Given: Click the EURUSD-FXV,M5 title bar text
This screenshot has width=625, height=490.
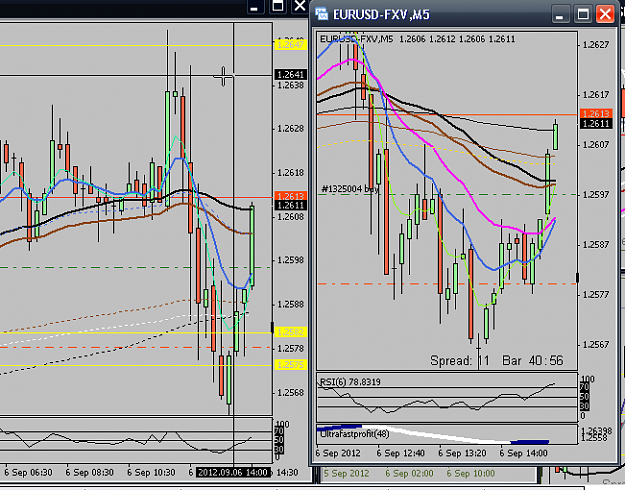Looking at the screenshot, I should (381, 15).
